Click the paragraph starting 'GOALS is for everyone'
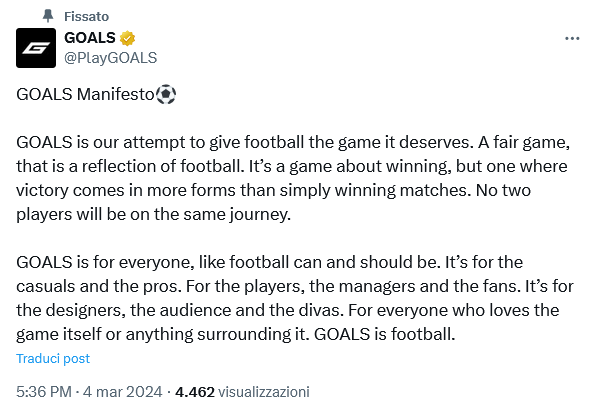Image resolution: width=598 pixels, height=411 pixels. point(295,298)
